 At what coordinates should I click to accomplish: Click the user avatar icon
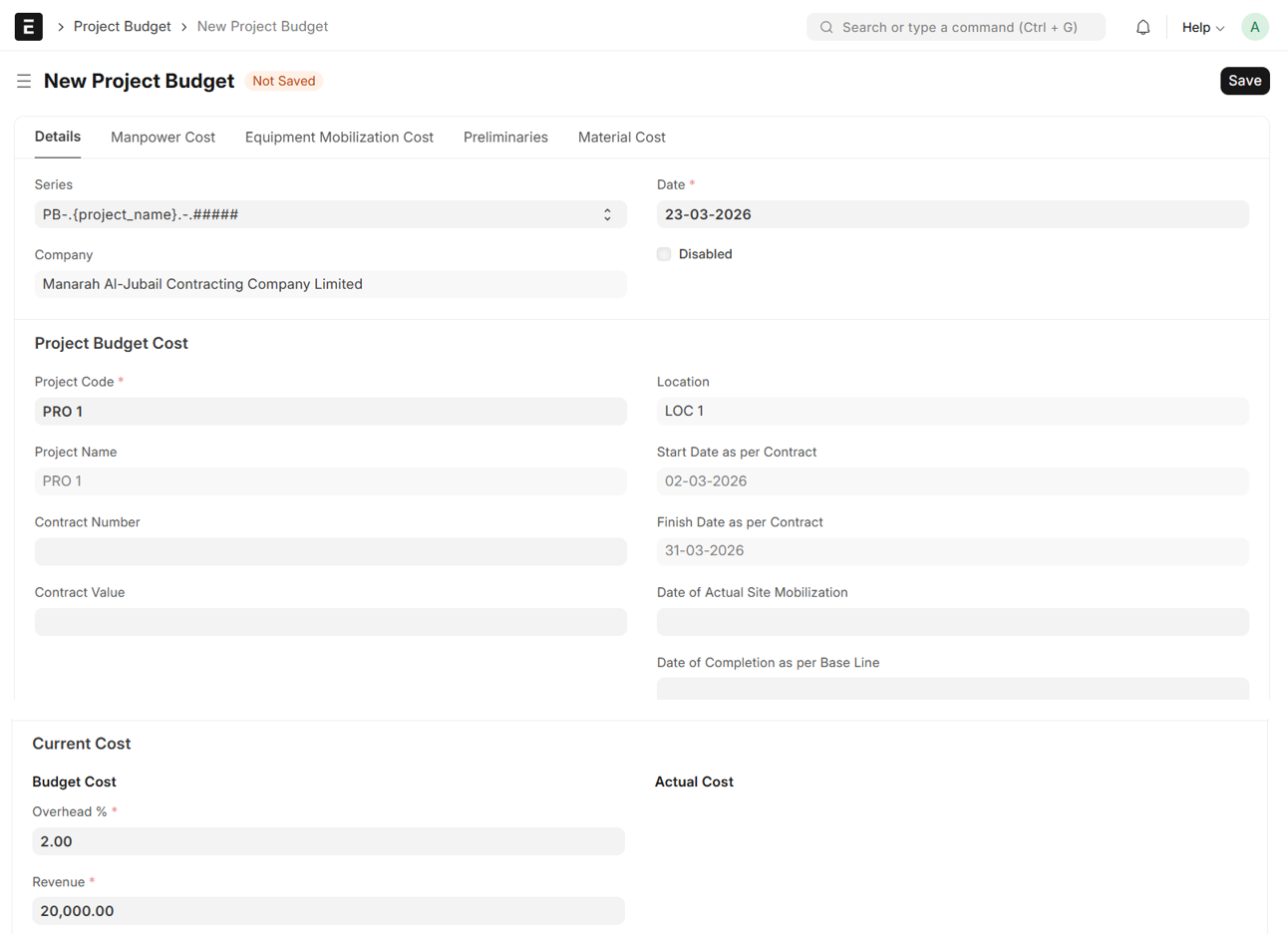click(x=1254, y=28)
